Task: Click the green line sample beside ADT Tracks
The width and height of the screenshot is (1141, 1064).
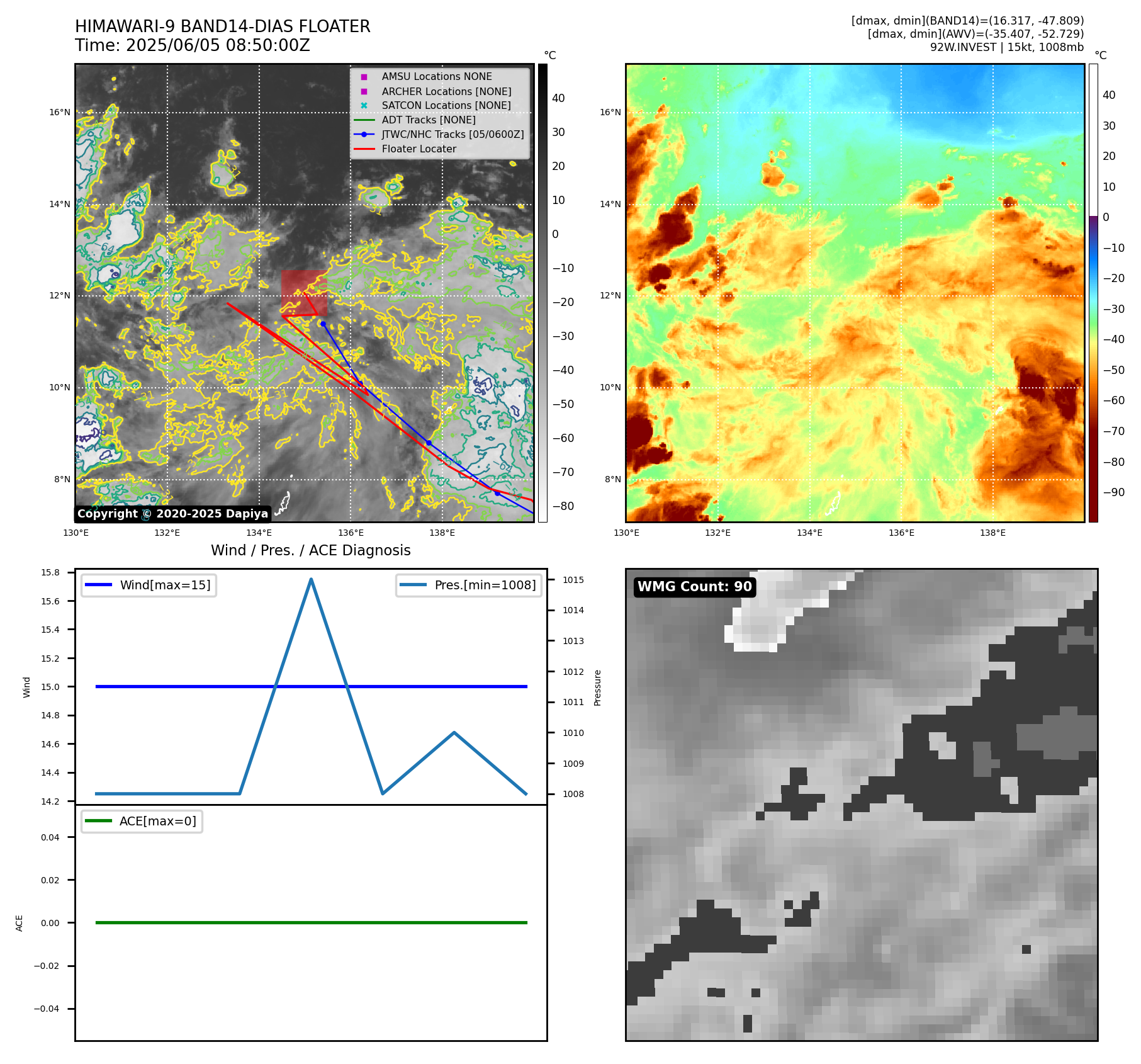Action: [x=364, y=120]
